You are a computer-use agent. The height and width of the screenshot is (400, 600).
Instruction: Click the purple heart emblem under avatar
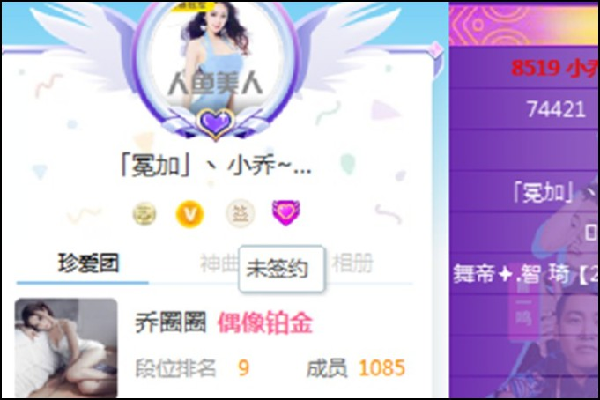tap(215, 122)
